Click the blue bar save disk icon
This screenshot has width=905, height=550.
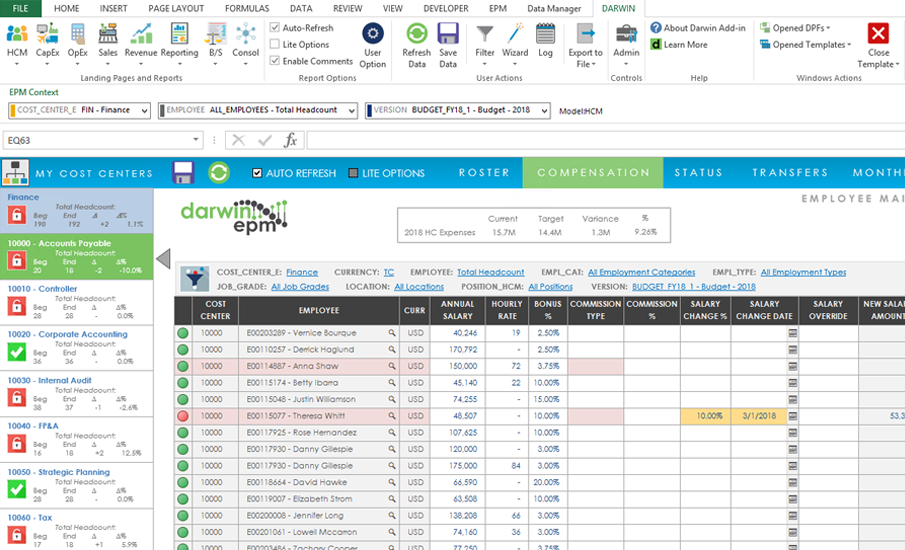pyautogui.click(x=183, y=173)
